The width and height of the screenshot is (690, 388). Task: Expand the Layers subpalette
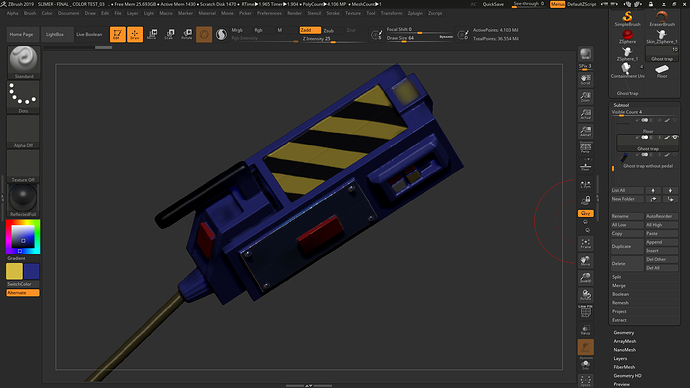coord(620,359)
